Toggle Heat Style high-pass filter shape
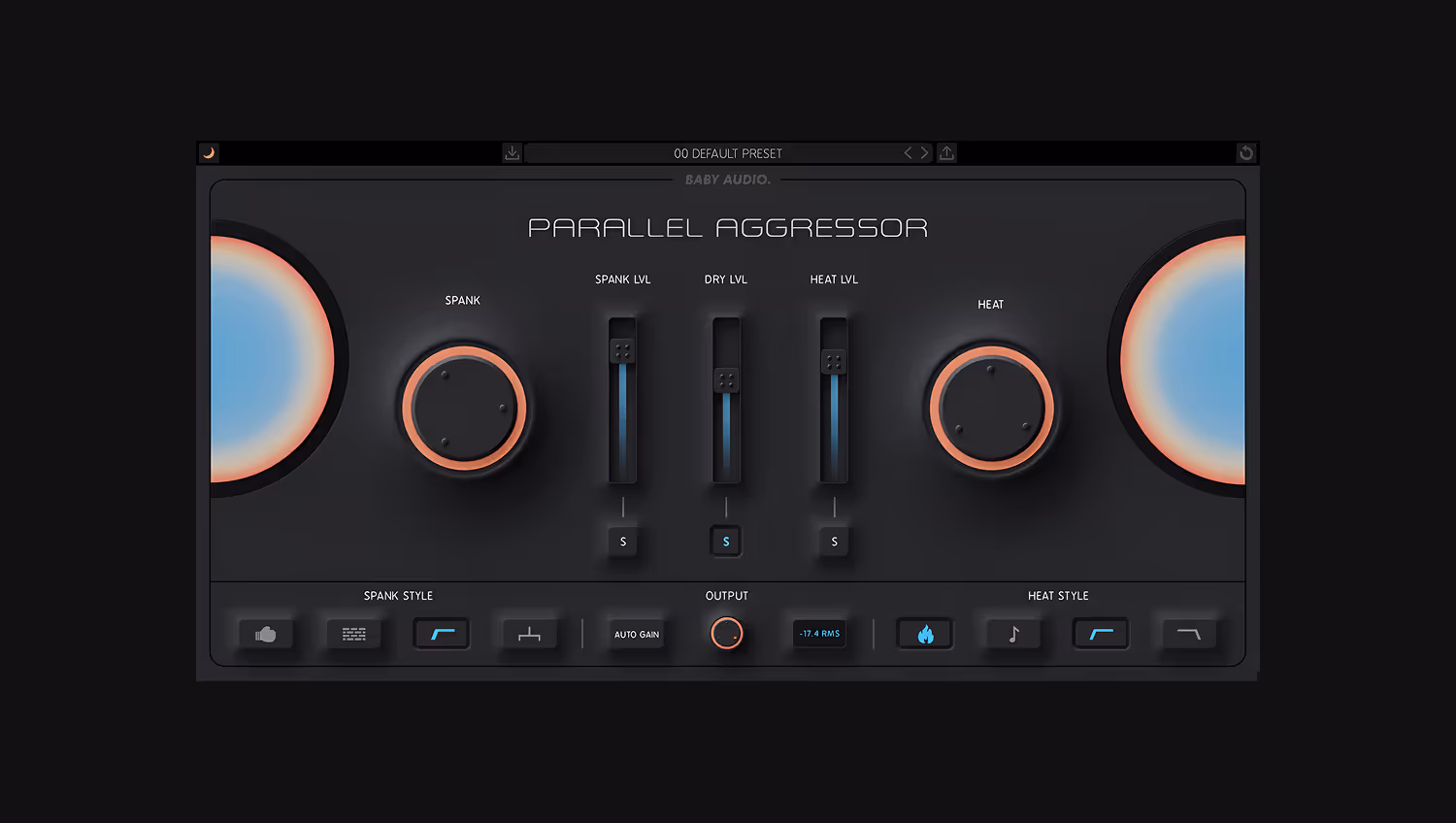This screenshot has width=1456, height=823. (x=1101, y=635)
